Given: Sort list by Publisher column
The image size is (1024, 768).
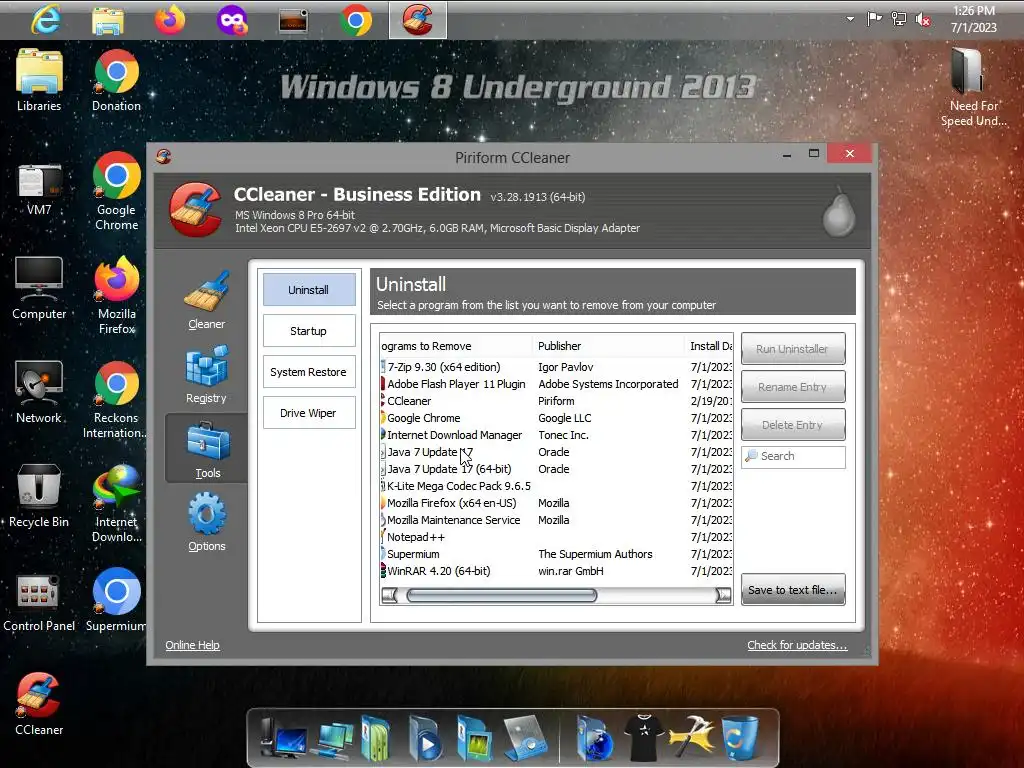Looking at the screenshot, I should [608, 346].
